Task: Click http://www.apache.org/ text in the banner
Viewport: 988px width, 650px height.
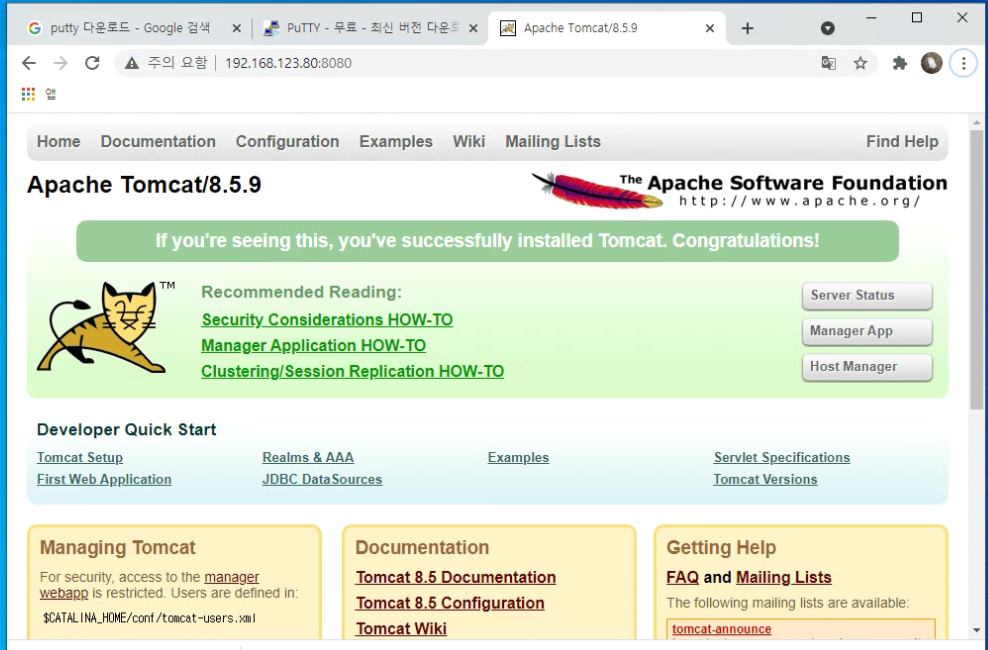Action: pos(800,202)
